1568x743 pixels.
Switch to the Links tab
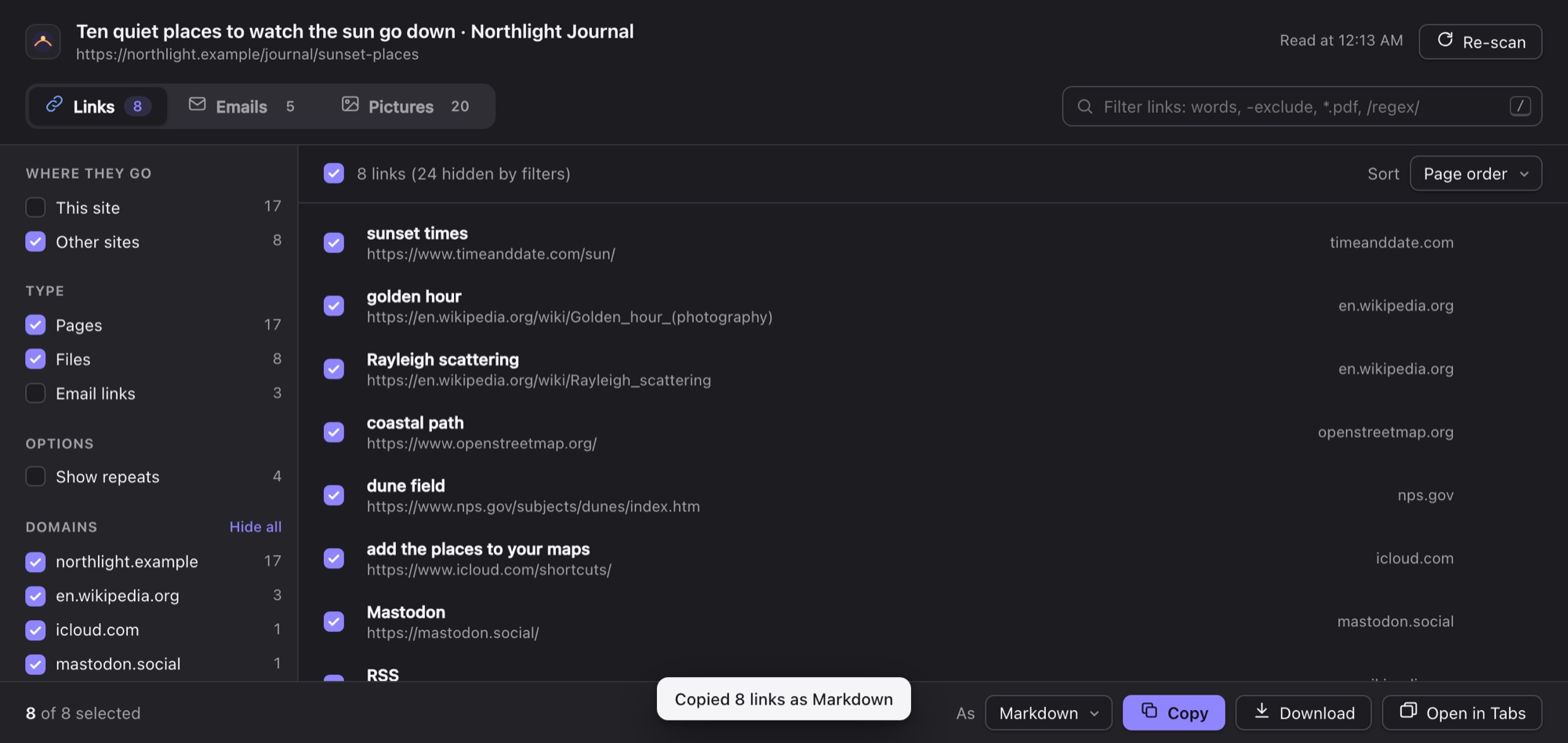97,107
